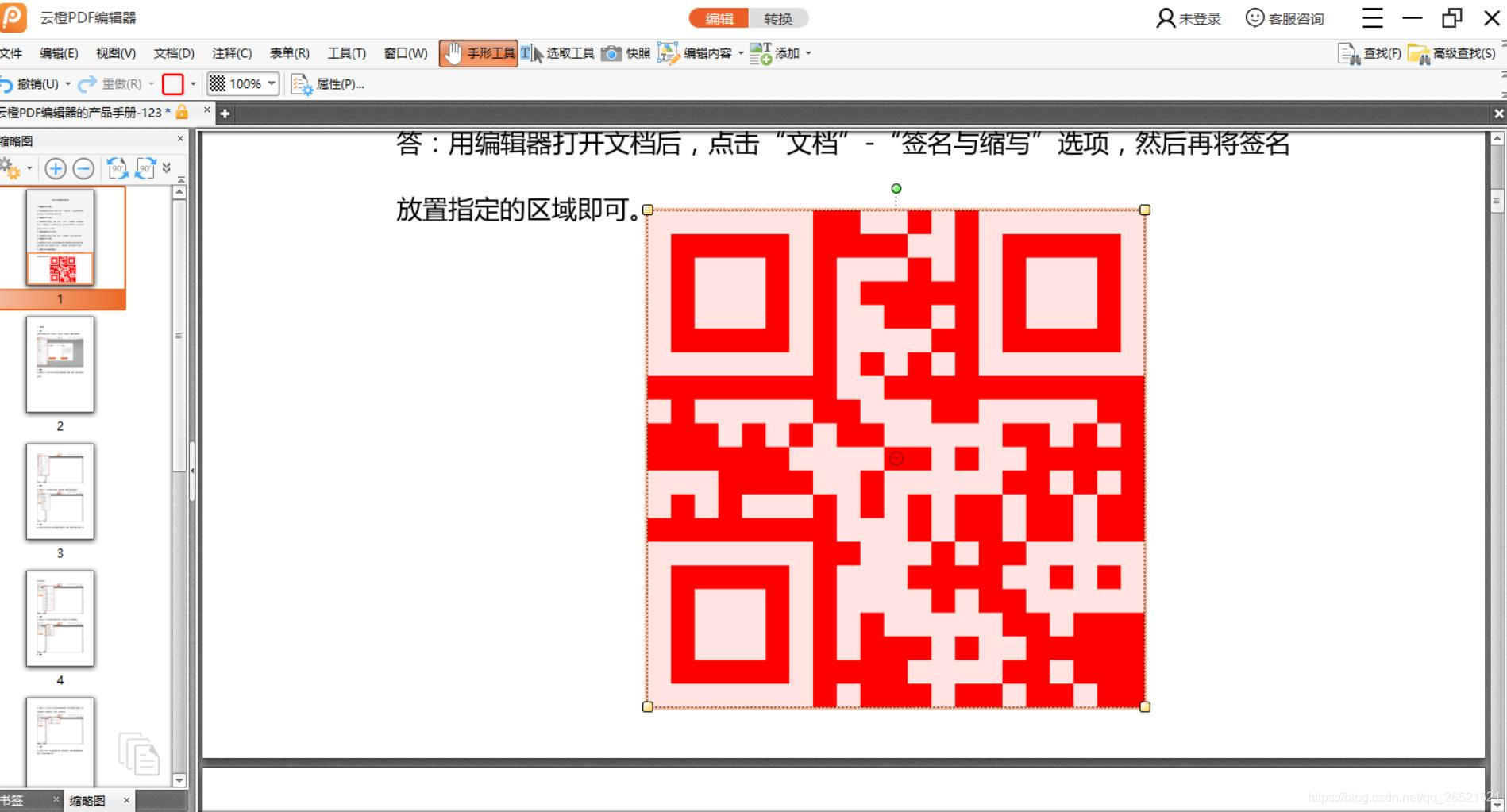Switch to 编辑 mode toggle

click(x=719, y=18)
